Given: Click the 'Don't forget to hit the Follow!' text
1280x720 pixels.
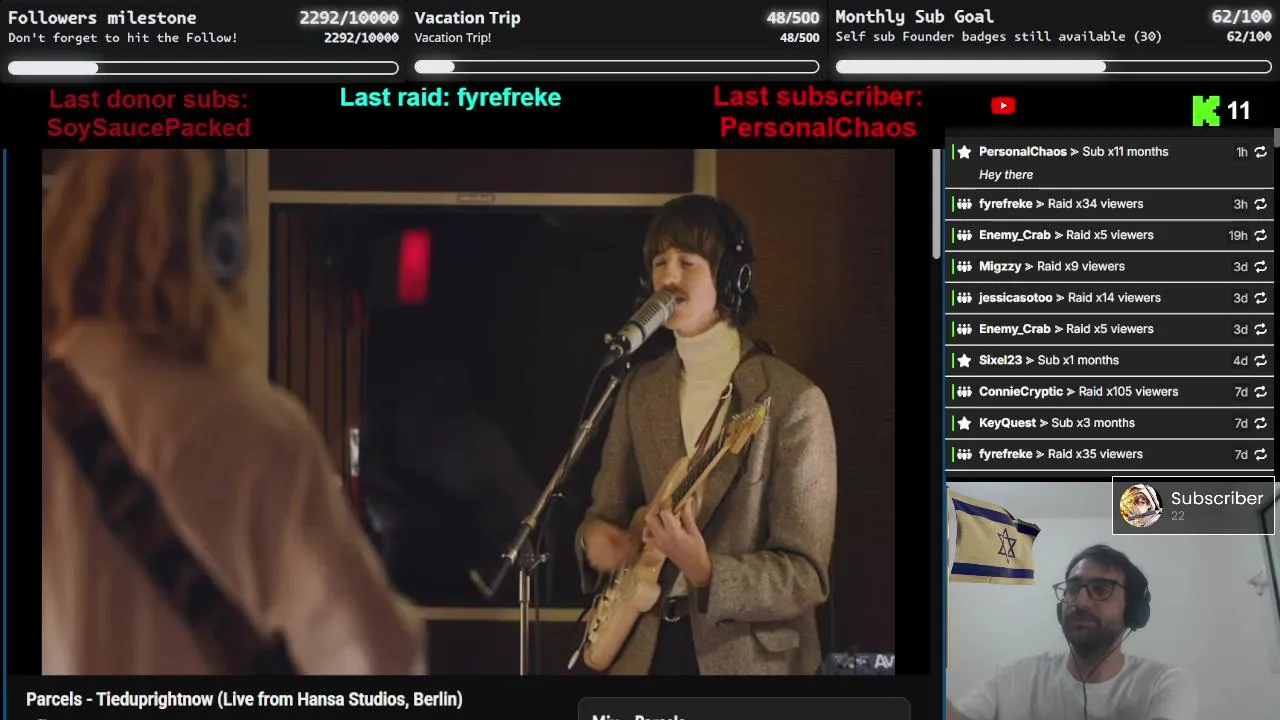Looking at the screenshot, I should tap(123, 37).
